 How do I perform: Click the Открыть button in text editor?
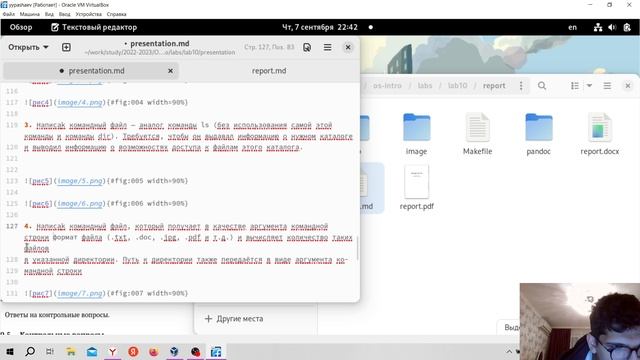24,47
